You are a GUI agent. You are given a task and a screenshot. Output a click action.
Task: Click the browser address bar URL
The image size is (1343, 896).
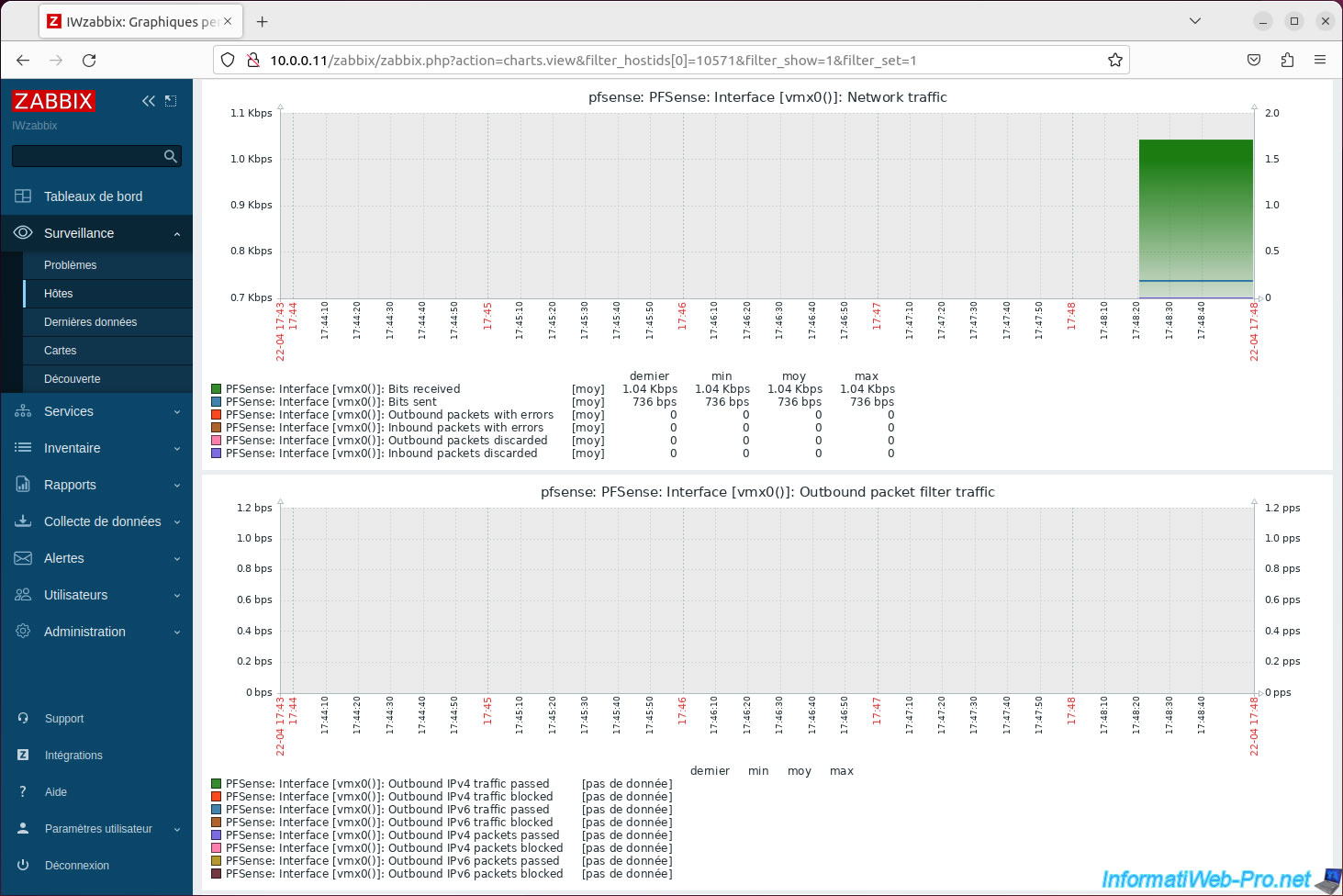pos(593,61)
